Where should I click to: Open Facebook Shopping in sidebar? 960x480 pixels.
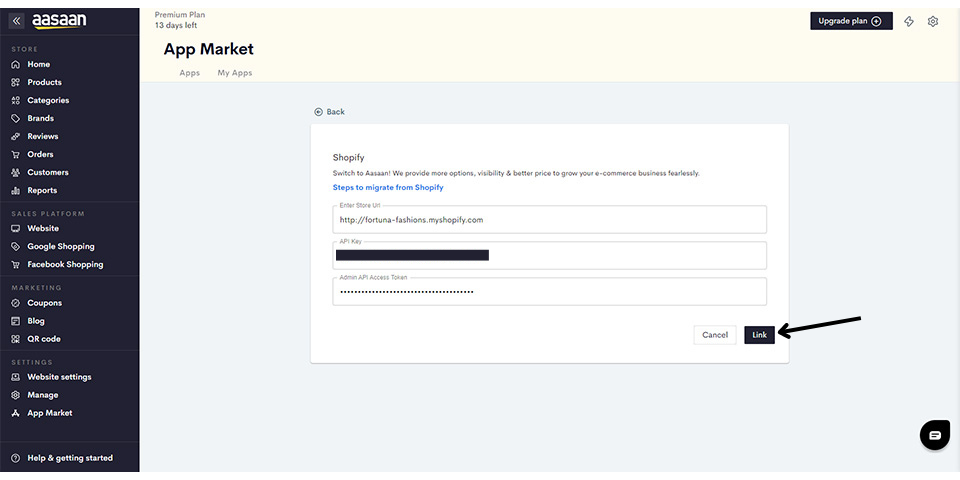pos(65,264)
